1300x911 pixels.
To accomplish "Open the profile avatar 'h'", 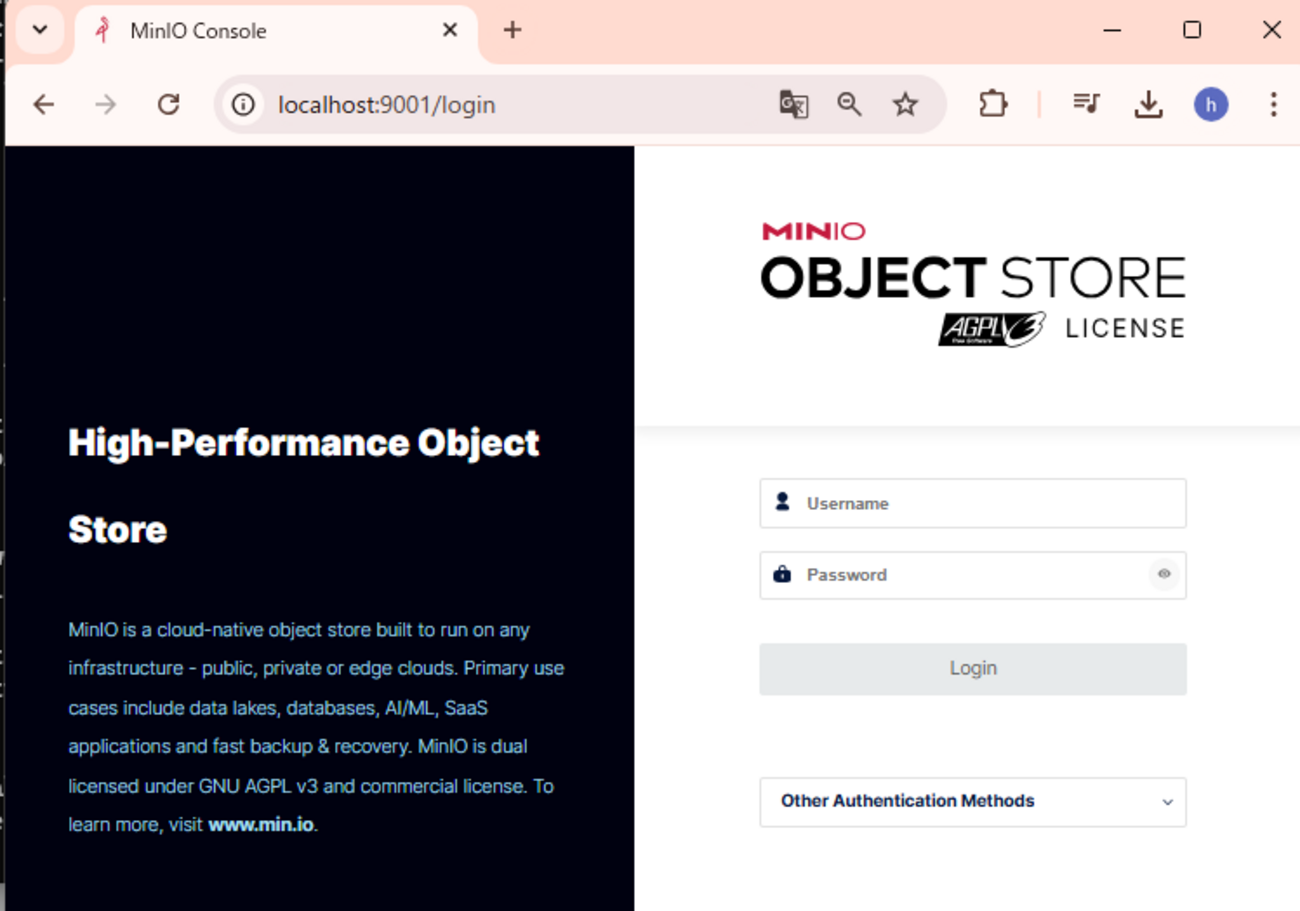I will pyautogui.click(x=1211, y=105).
